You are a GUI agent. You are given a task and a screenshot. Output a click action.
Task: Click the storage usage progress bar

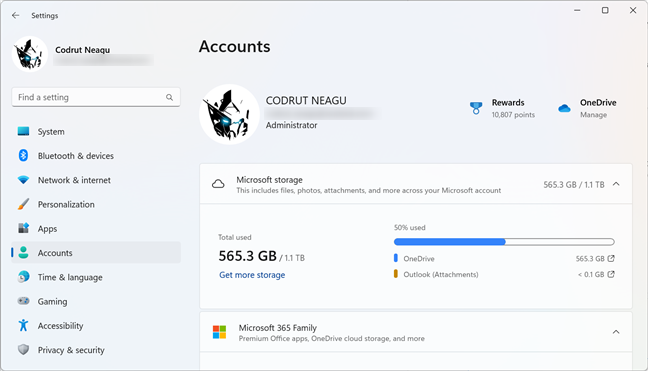coord(504,242)
